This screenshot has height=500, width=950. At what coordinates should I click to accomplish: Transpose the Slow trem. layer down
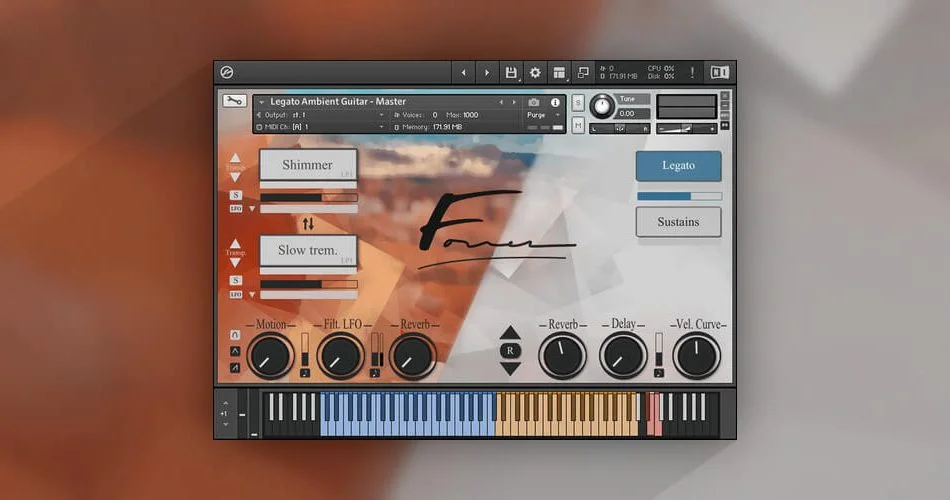point(235,263)
